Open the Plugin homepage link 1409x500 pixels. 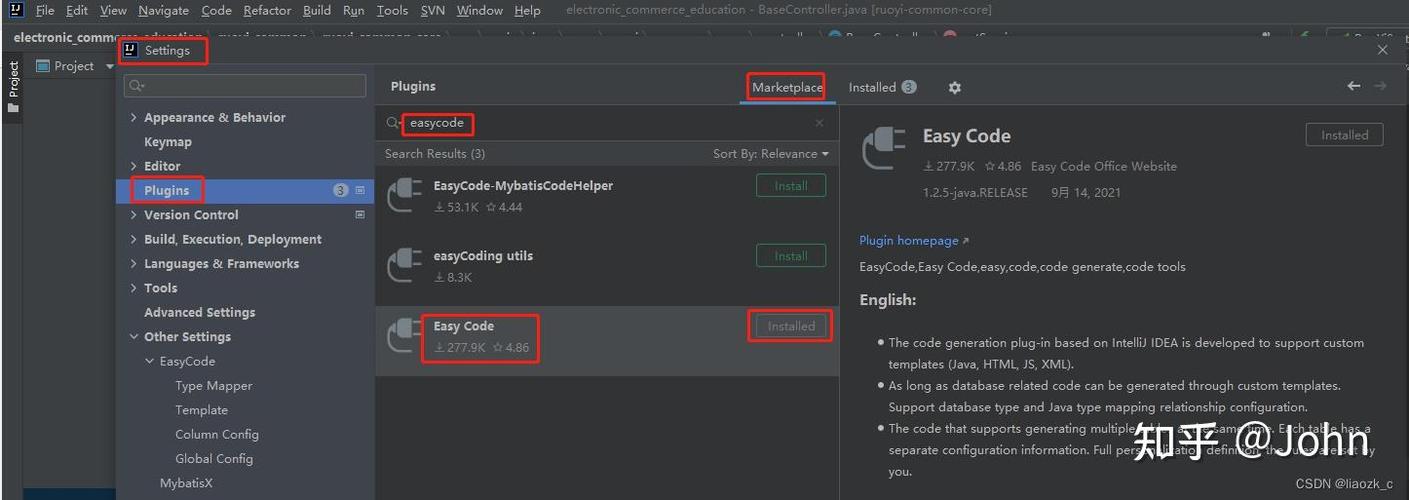click(x=914, y=240)
